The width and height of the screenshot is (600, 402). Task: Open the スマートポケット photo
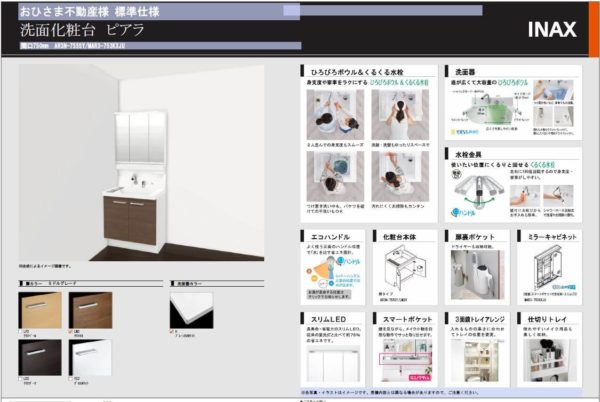tap(406, 361)
